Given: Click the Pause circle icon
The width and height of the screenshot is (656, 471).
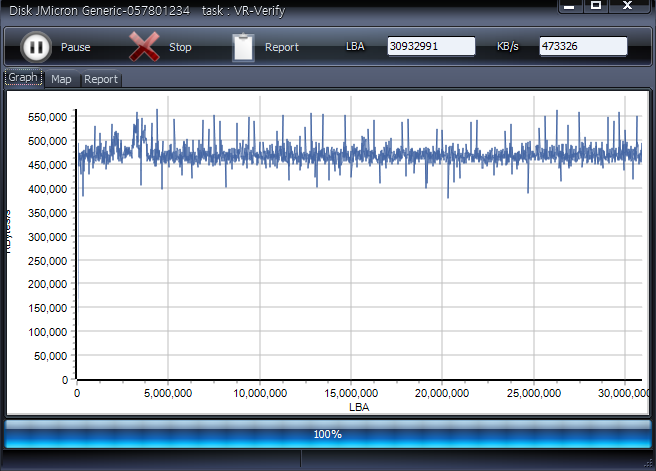Looking at the screenshot, I should [35, 47].
